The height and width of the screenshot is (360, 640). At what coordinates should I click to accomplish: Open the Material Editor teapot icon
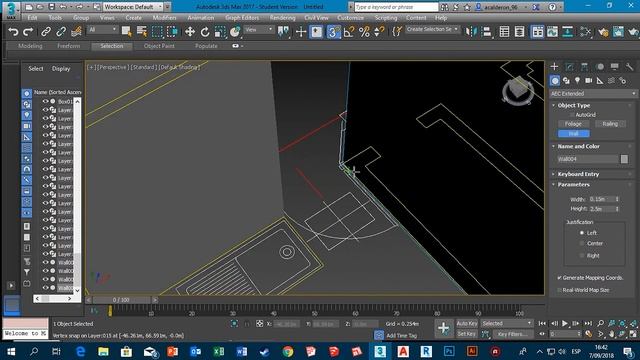586,31
